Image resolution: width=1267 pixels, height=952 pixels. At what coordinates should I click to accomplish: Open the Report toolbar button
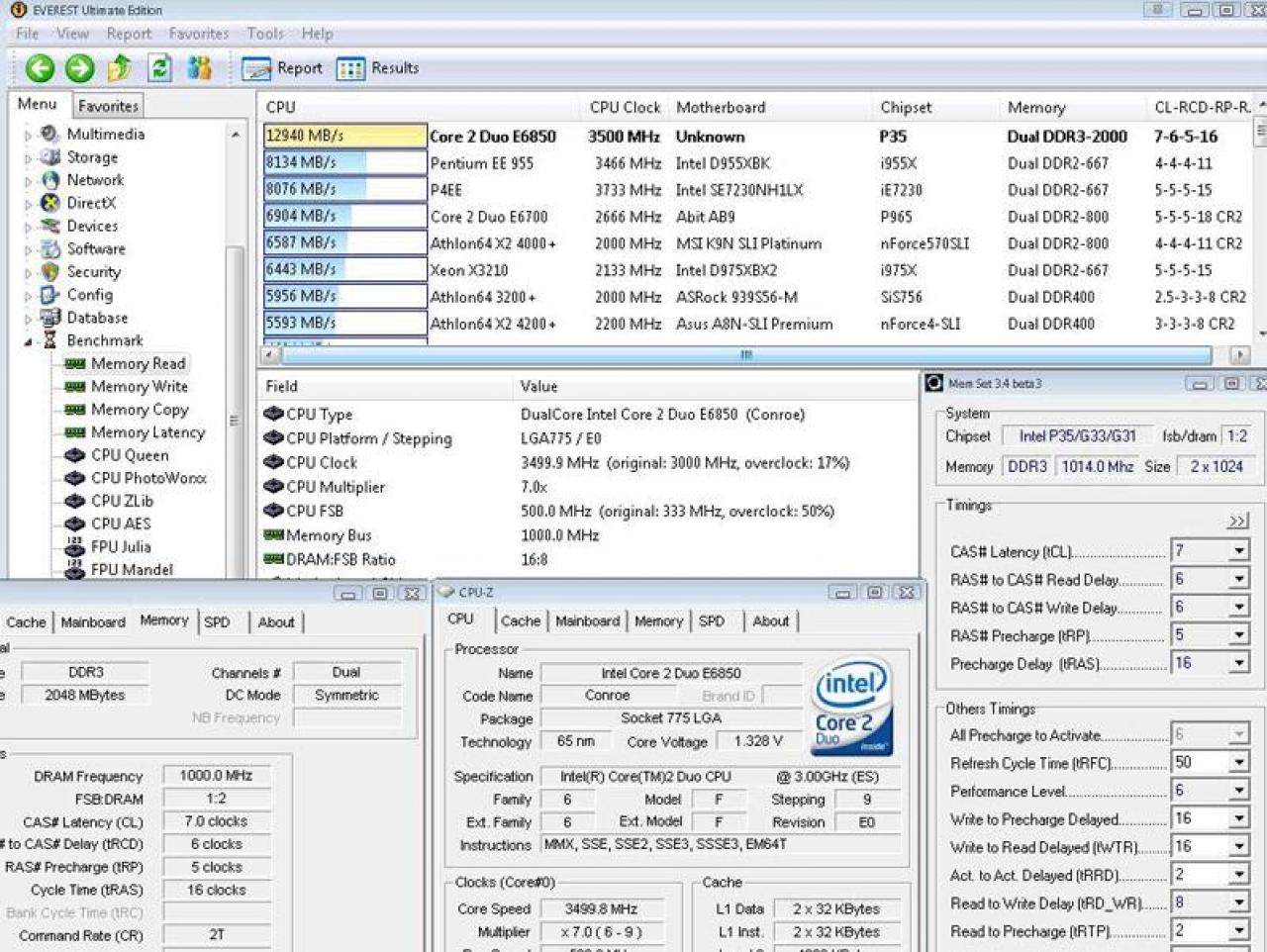(x=282, y=68)
